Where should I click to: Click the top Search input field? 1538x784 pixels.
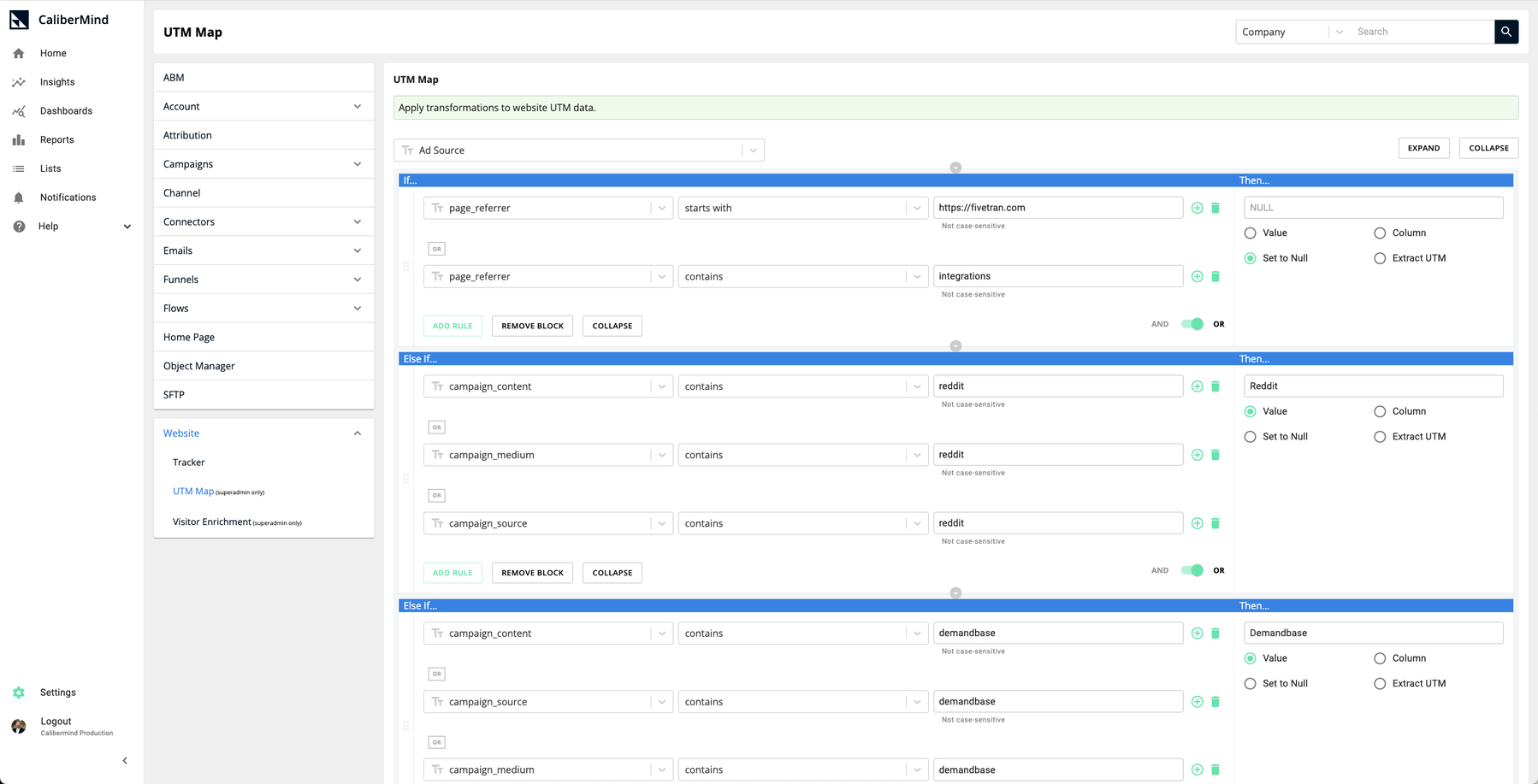click(x=1423, y=32)
